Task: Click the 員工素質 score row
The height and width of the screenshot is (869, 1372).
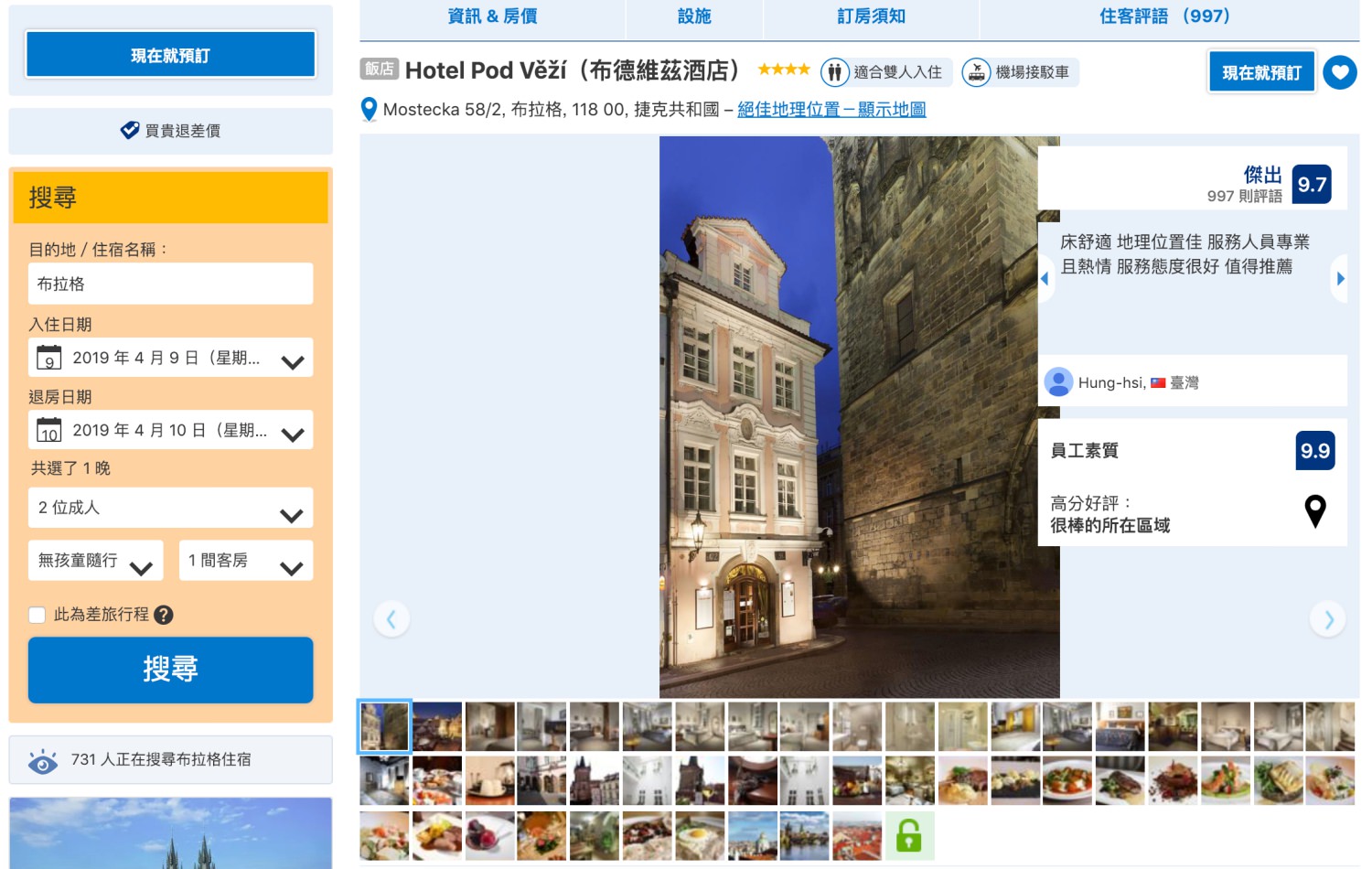Action: 1193,450
